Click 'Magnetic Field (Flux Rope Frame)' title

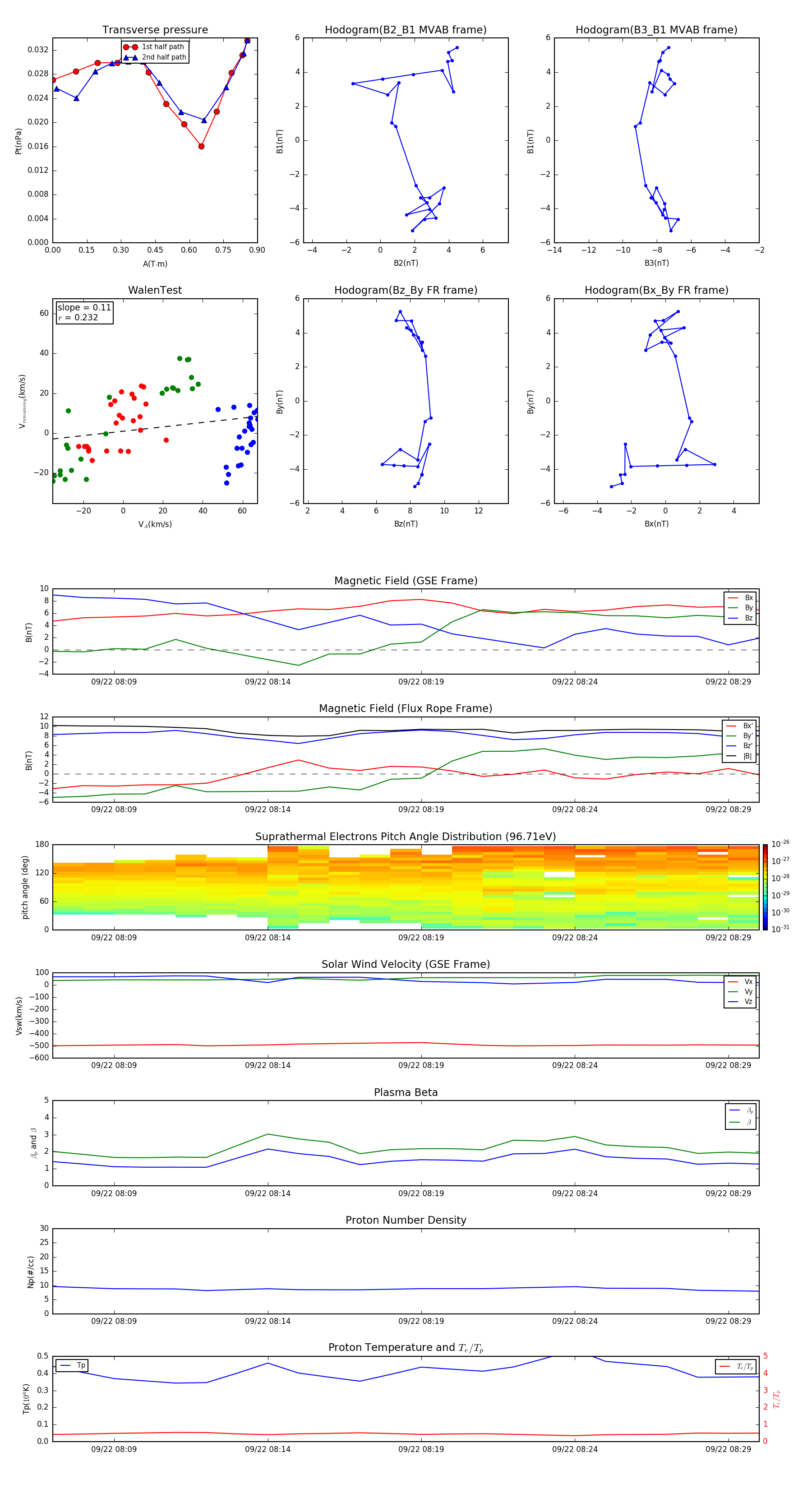(x=406, y=709)
